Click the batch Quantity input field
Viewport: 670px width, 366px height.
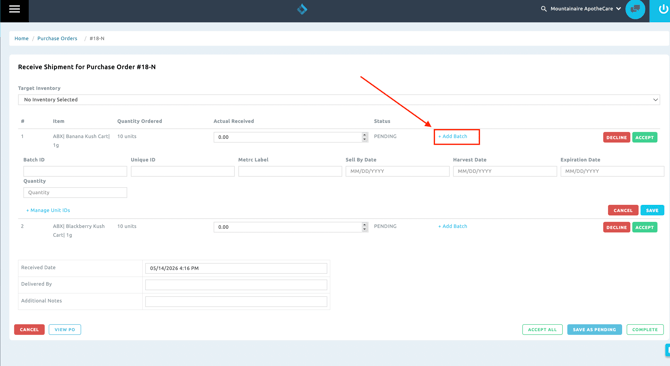point(75,193)
